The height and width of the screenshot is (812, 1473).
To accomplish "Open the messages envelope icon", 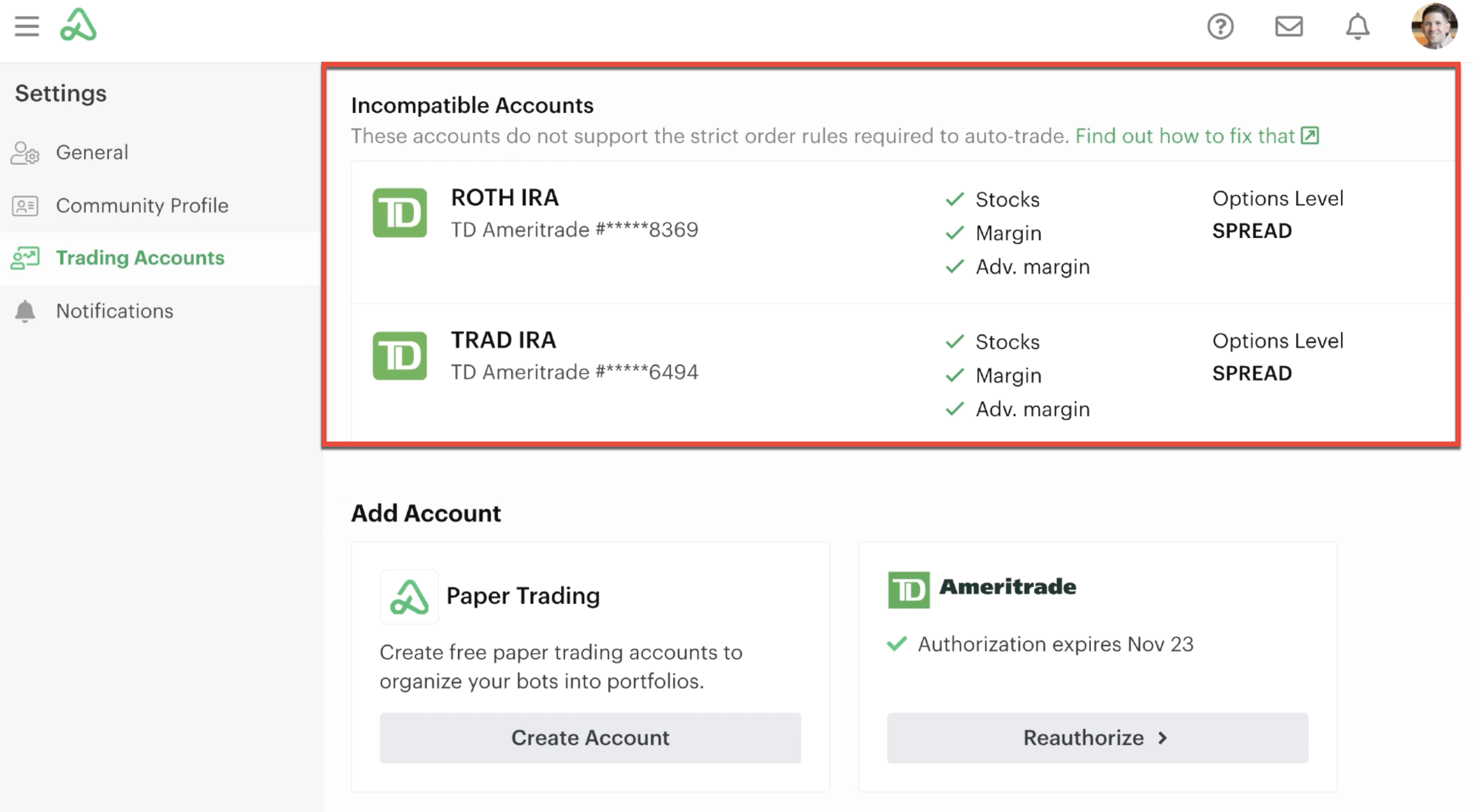I will pyautogui.click(x=1289, y=26).
